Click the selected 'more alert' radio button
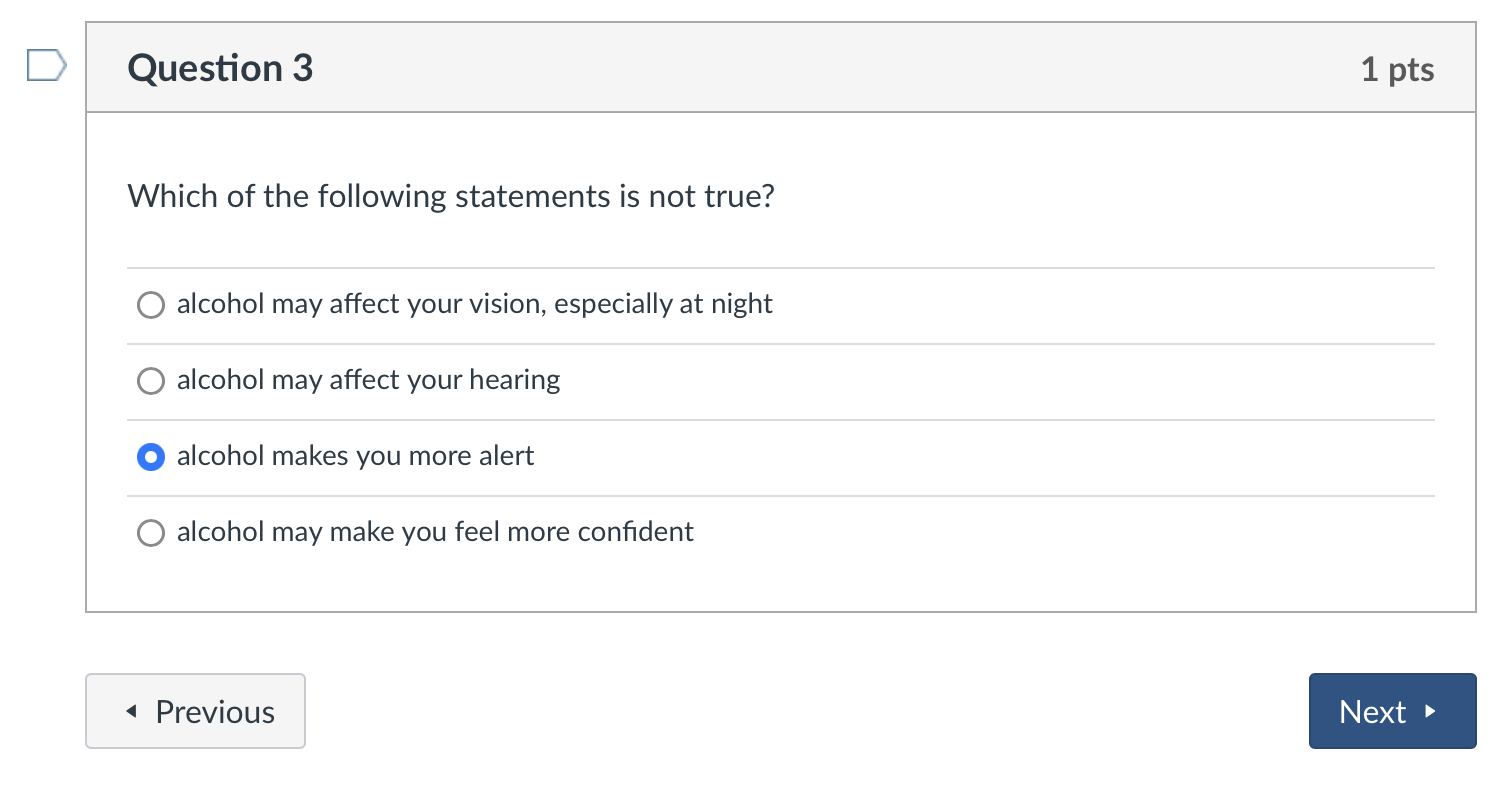This screenshot has width=1511, height=785. tap(150, 457)
